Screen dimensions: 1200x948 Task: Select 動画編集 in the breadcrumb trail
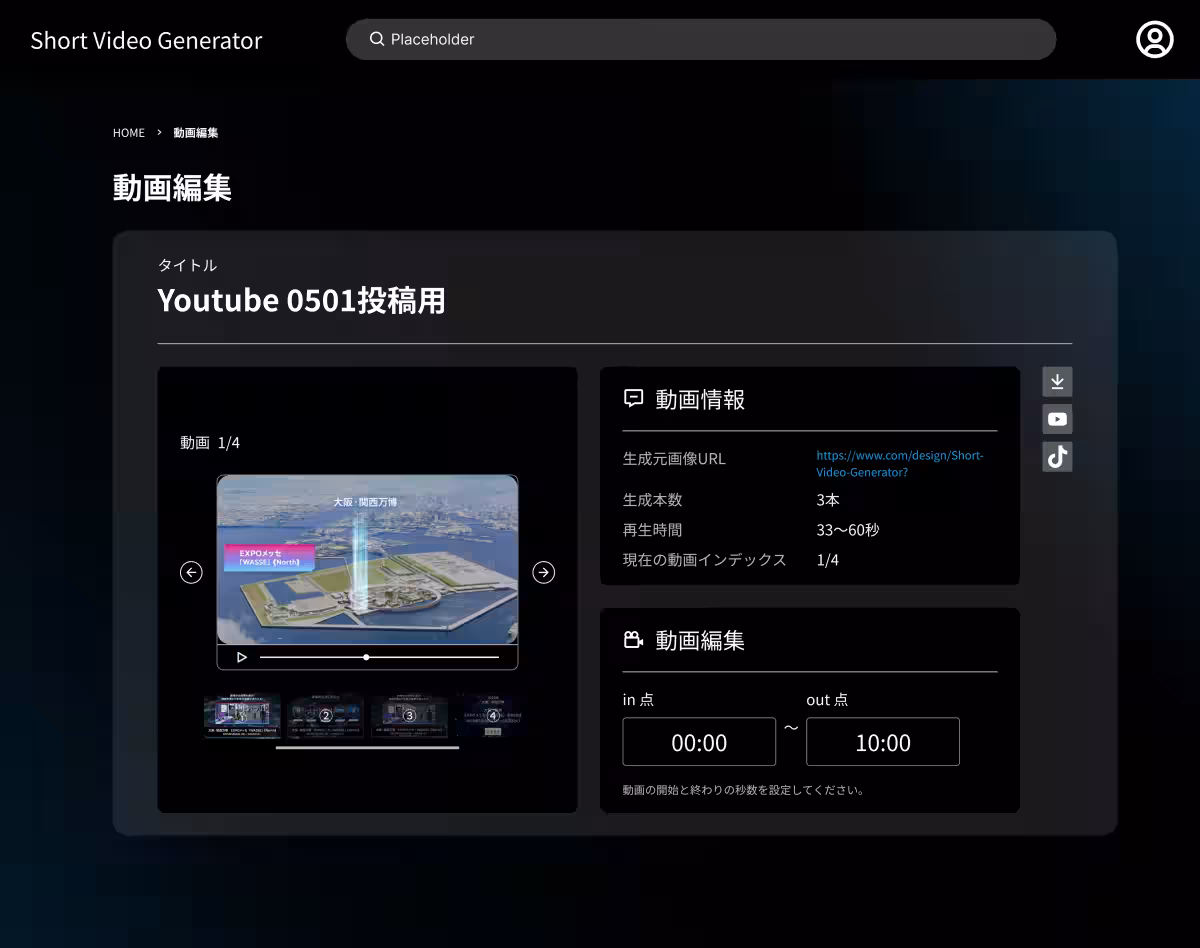[196, 132]
